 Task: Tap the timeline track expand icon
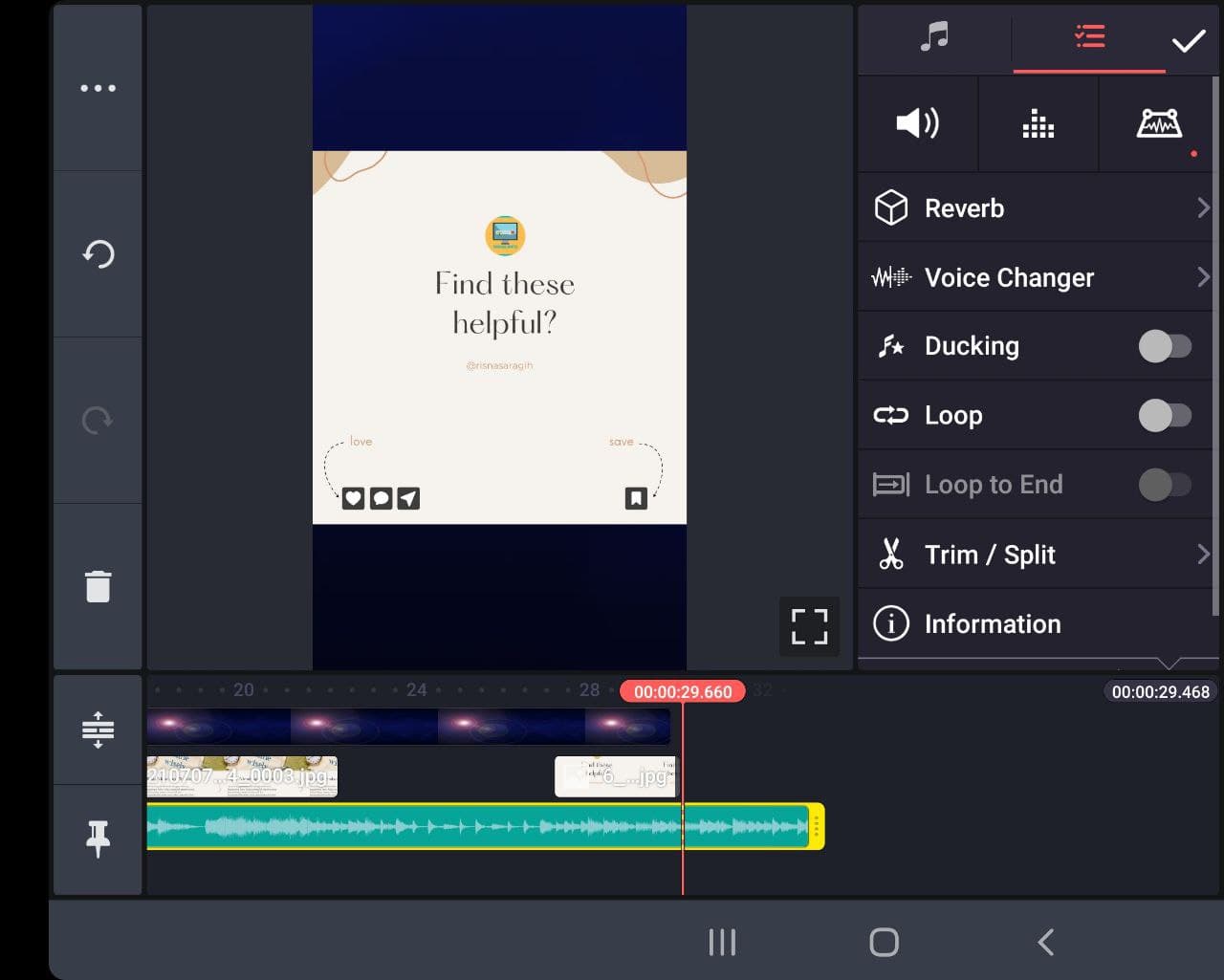point(98,730)
